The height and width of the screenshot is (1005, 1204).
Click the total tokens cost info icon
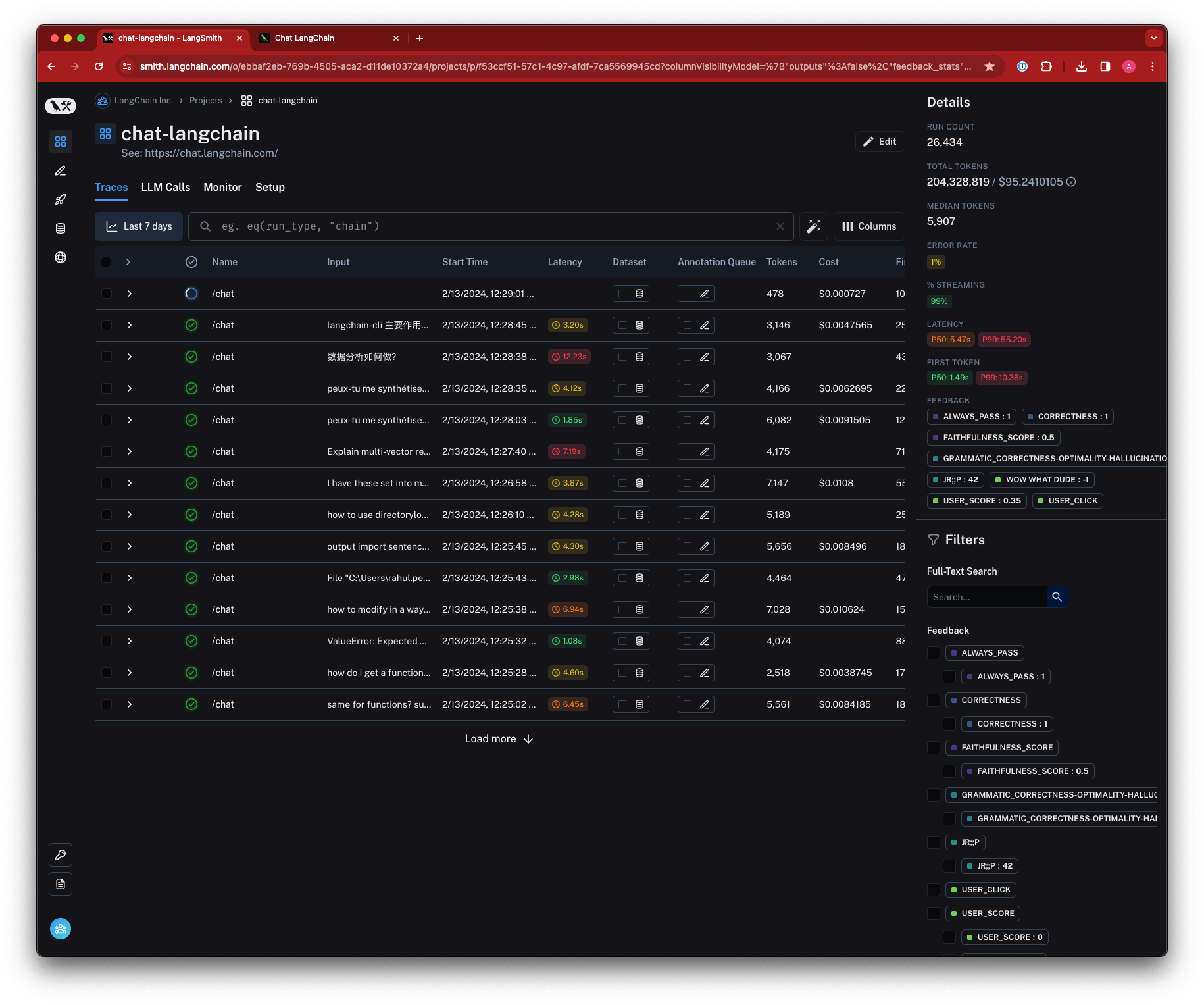(1071, 182)
